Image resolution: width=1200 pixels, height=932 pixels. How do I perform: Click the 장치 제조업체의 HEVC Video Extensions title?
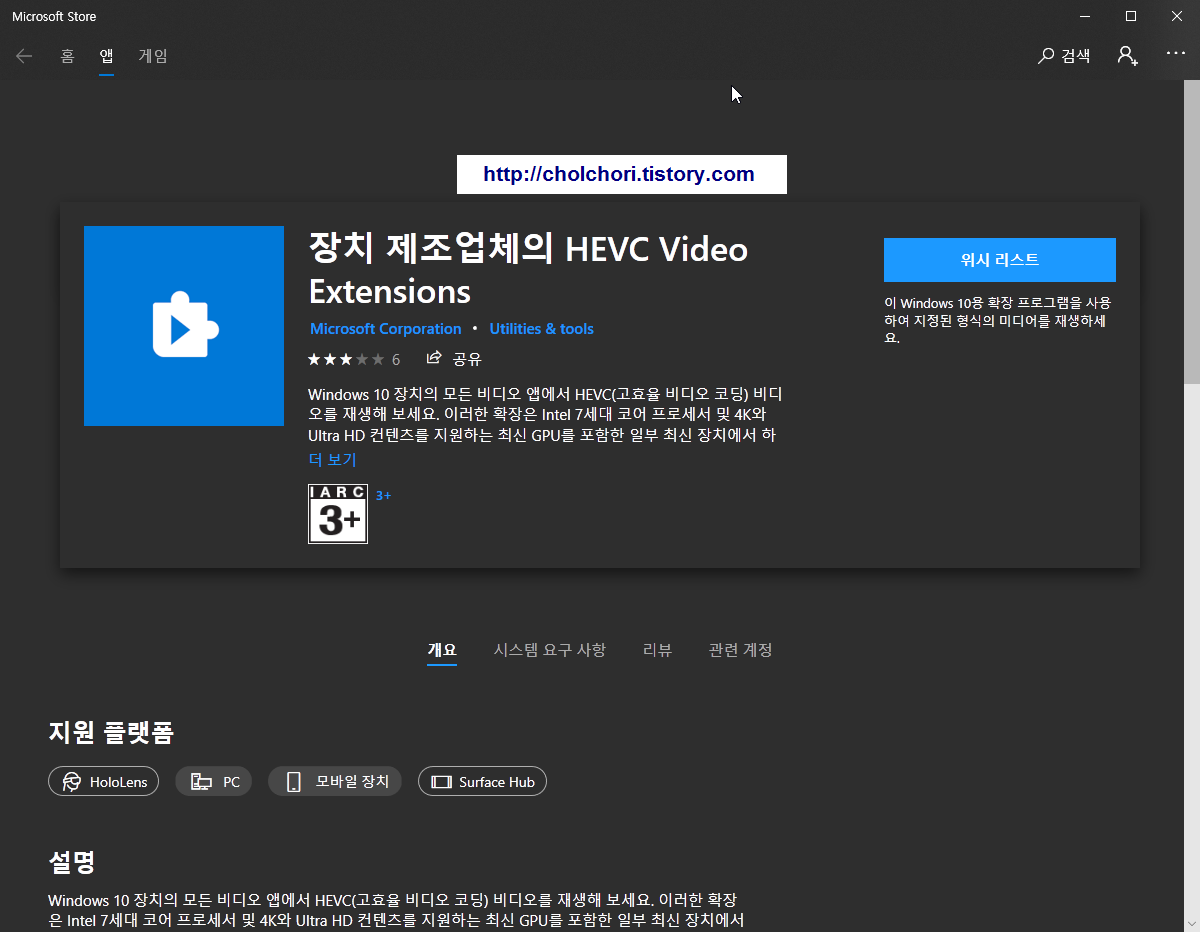[528, 270]
